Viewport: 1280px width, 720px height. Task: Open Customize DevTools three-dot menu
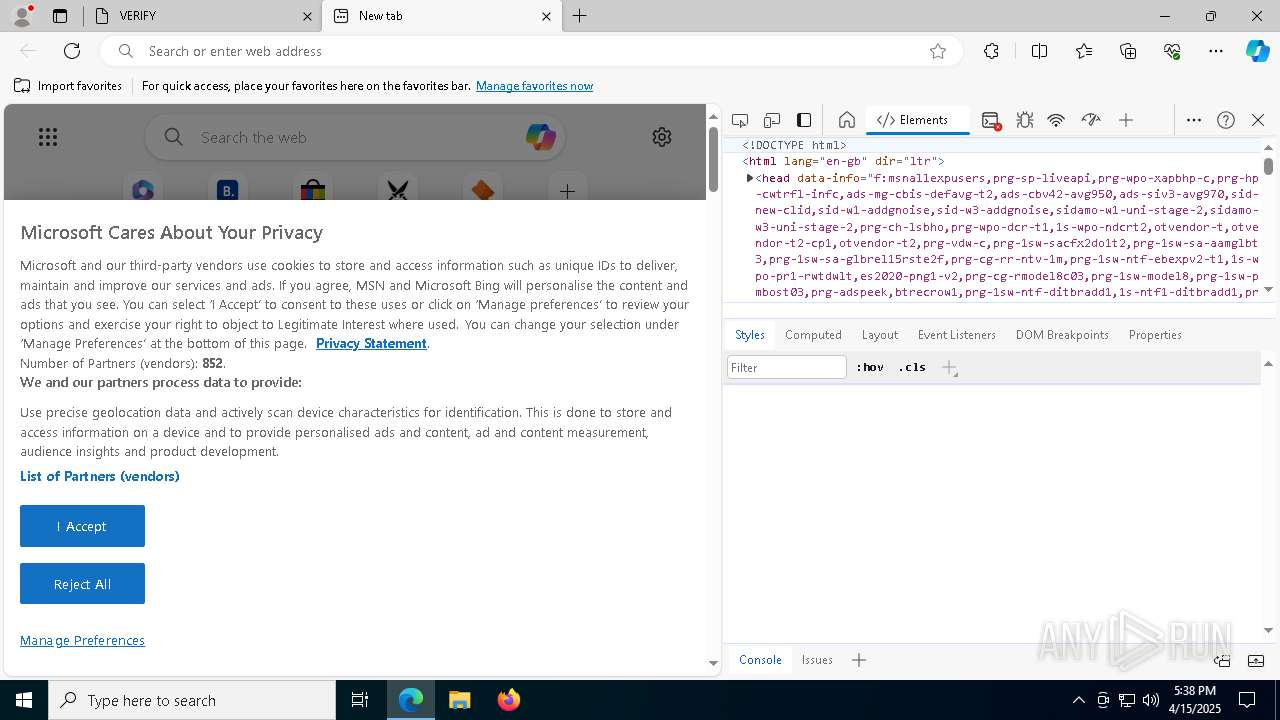tap(1194, 120)
